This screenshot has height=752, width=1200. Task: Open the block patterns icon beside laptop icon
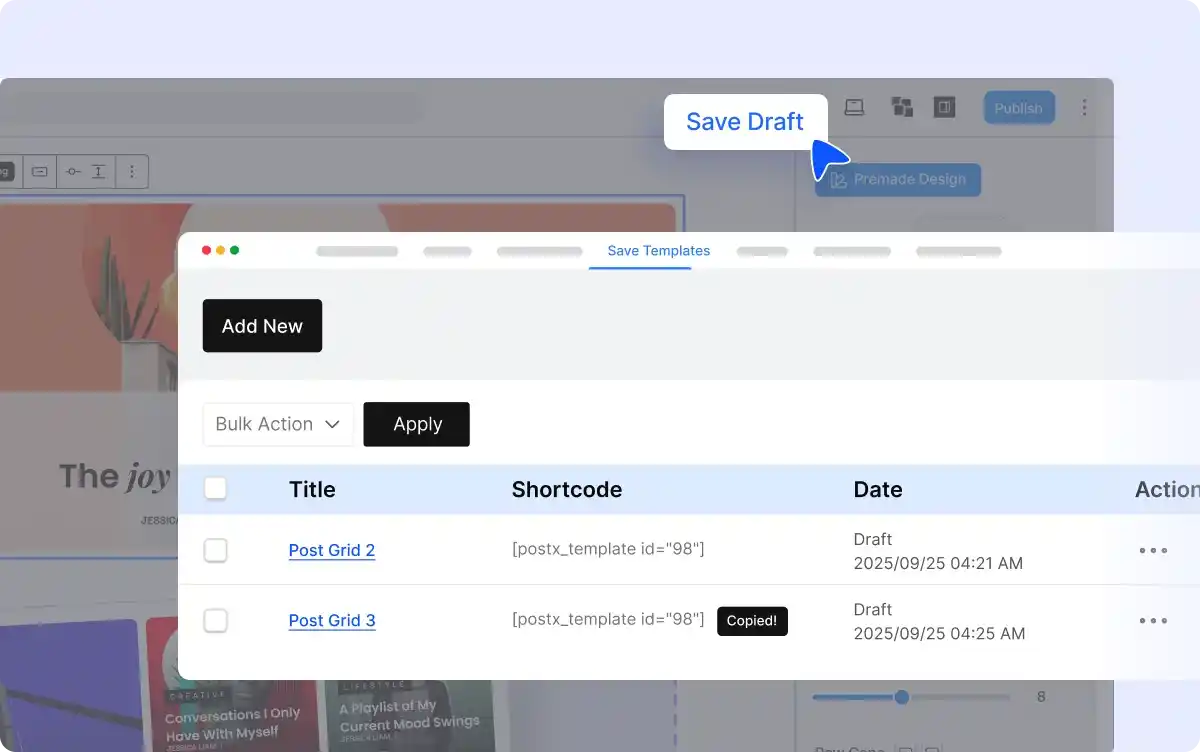click(902, 108)
